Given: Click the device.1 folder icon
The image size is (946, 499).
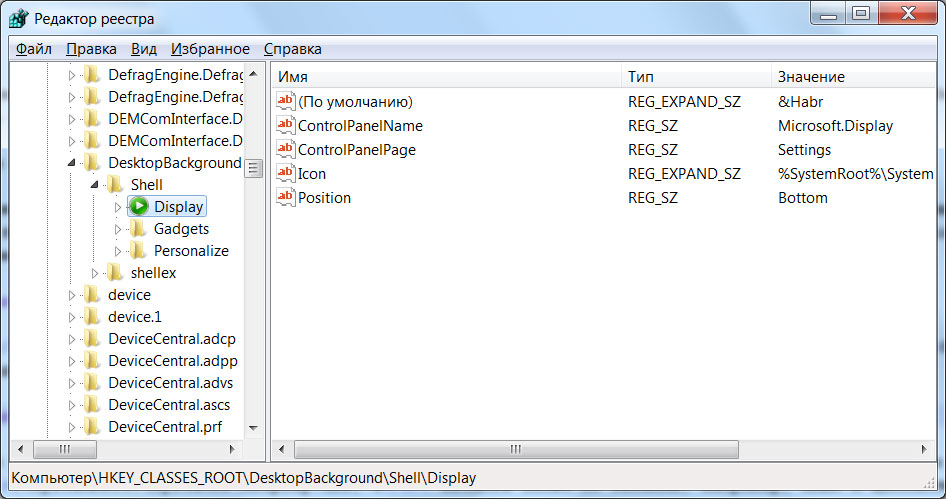Looking at the screenshot, I should [x=92, y=317].
